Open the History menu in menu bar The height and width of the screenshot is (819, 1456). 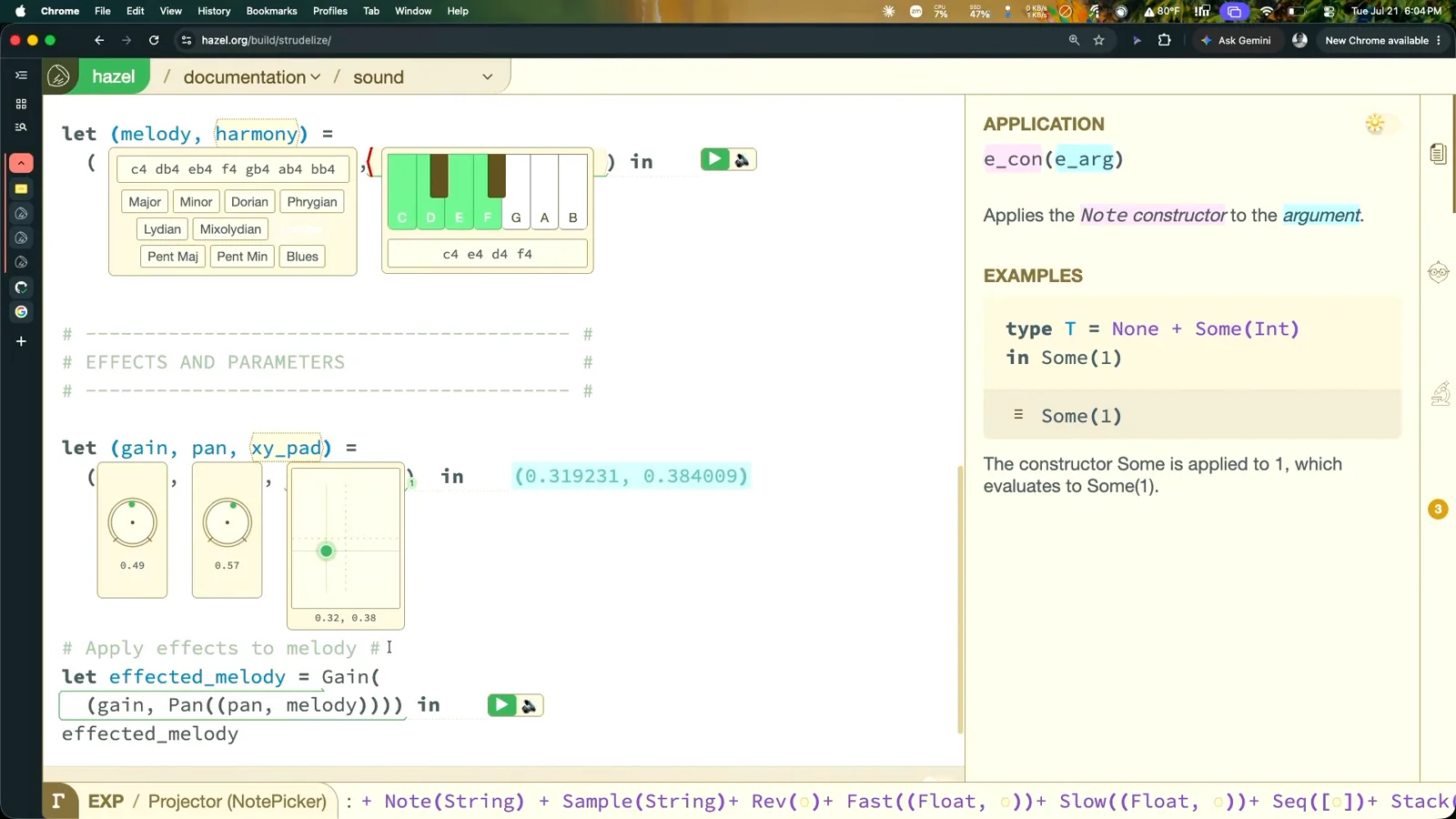coord(214,11)
